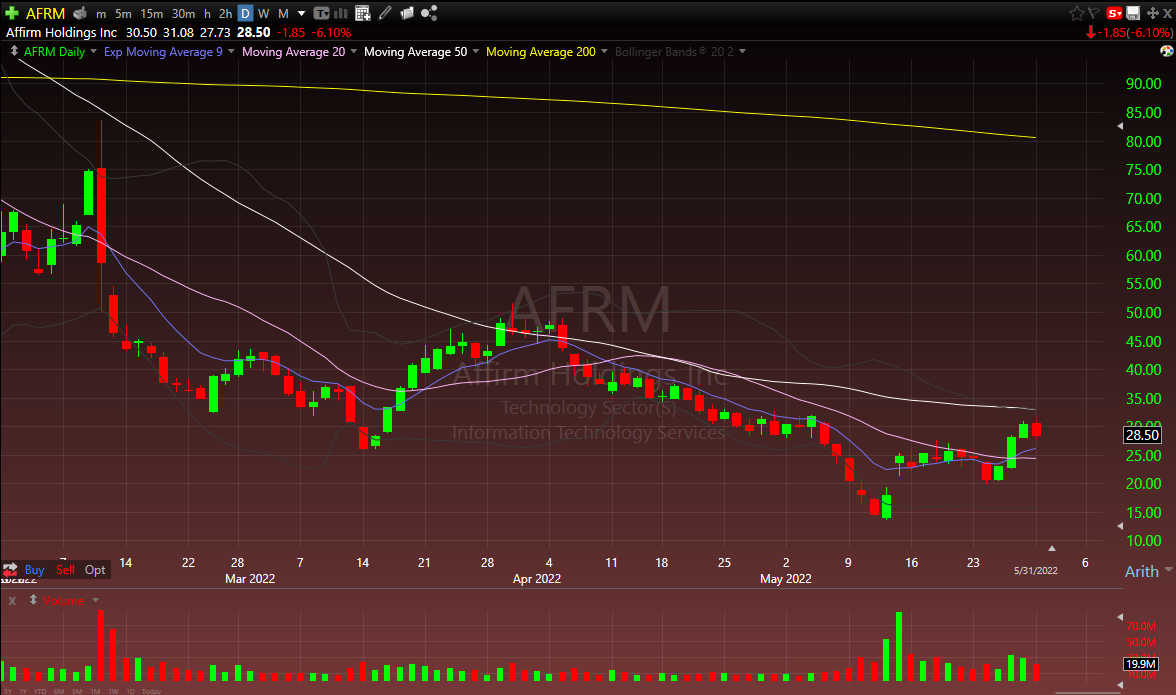
Task: Open the chart templates folder icon
Action: tap(407, 13)
